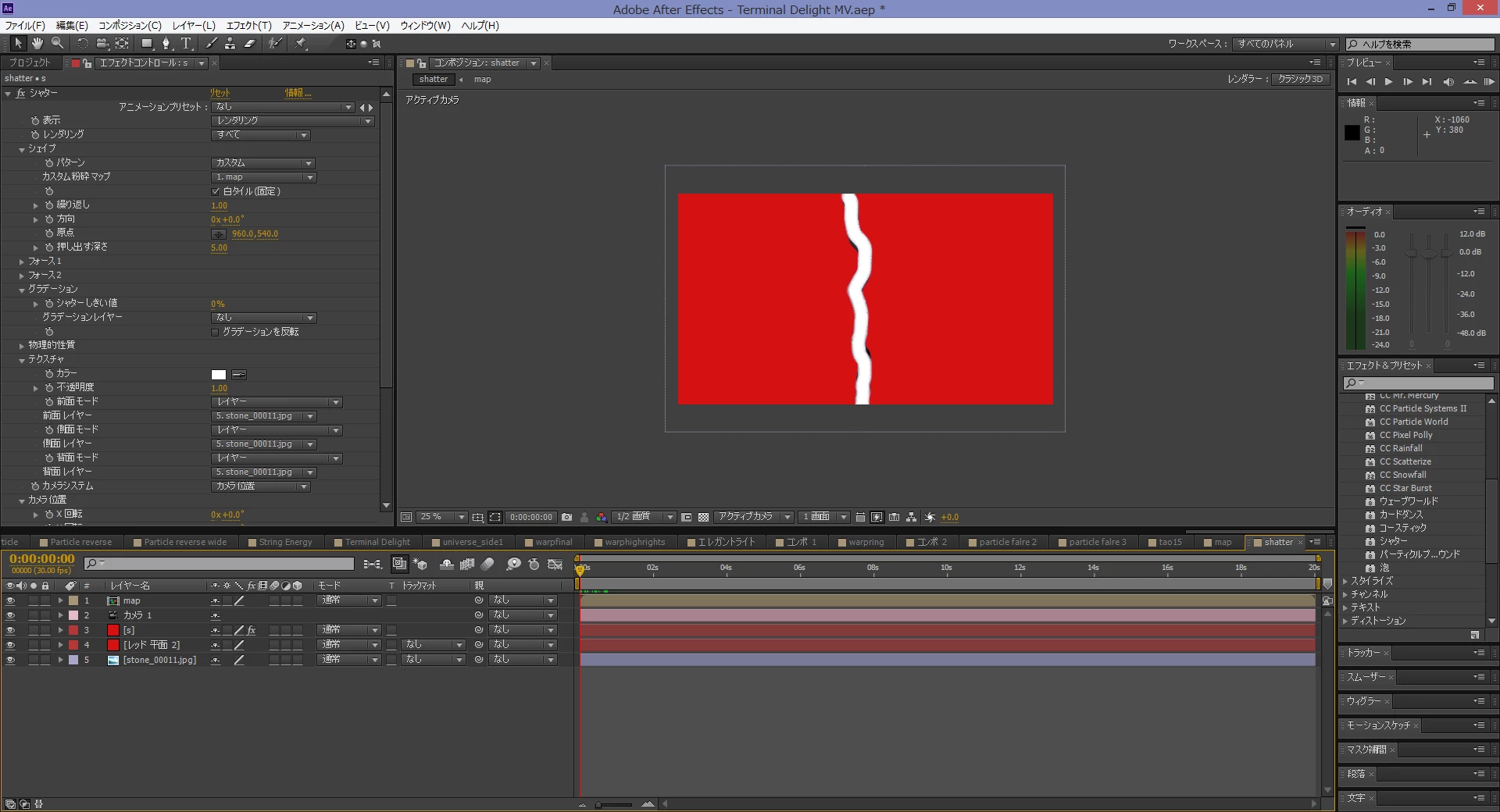The height and width of the screenshot is (812, 1500).
Task: Select the Type text tool
Action: [186, 44]
